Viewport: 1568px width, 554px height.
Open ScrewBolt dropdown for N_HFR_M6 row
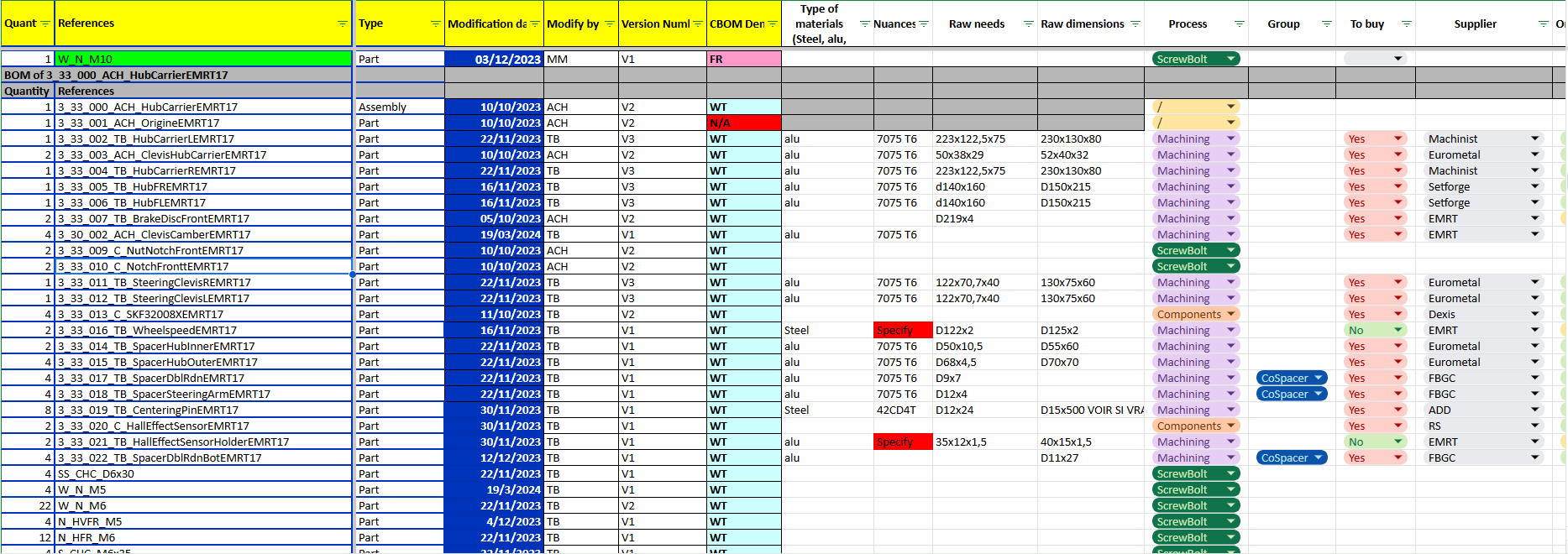[1230, 537]
